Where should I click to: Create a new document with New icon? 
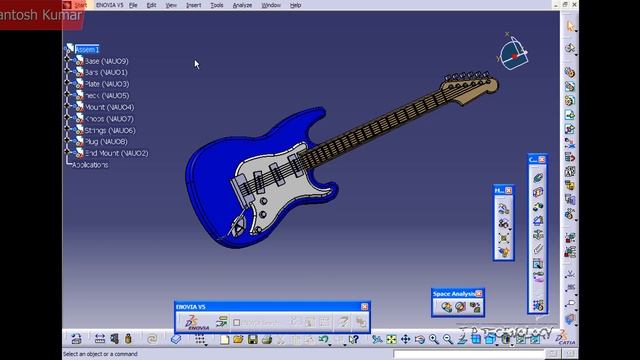pos(224,339)
